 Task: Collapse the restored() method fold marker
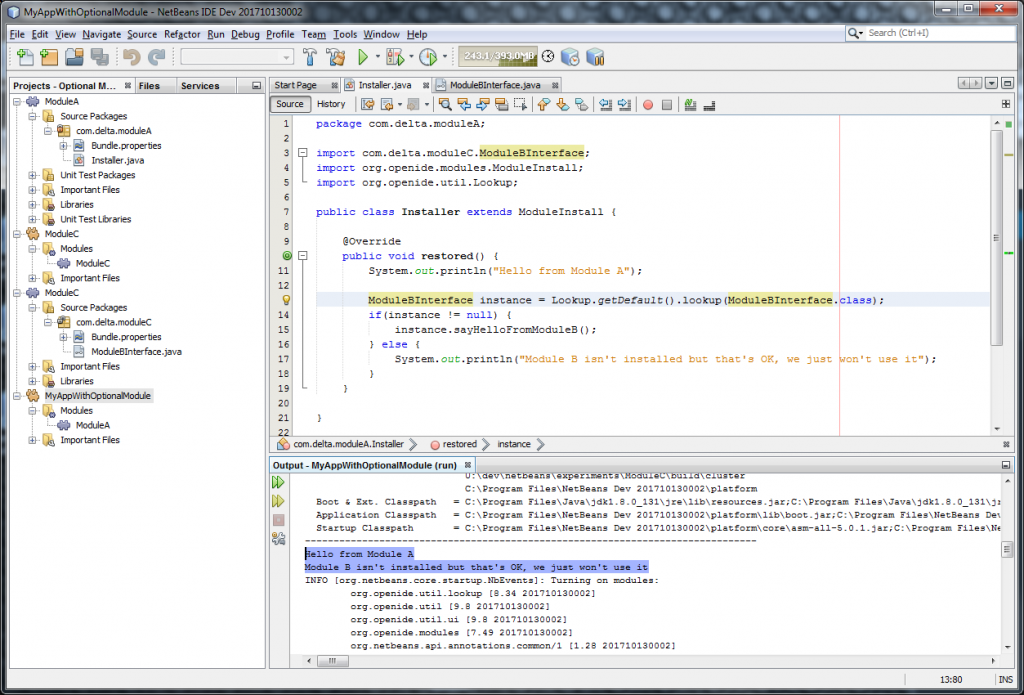click(x=302, y=256)
